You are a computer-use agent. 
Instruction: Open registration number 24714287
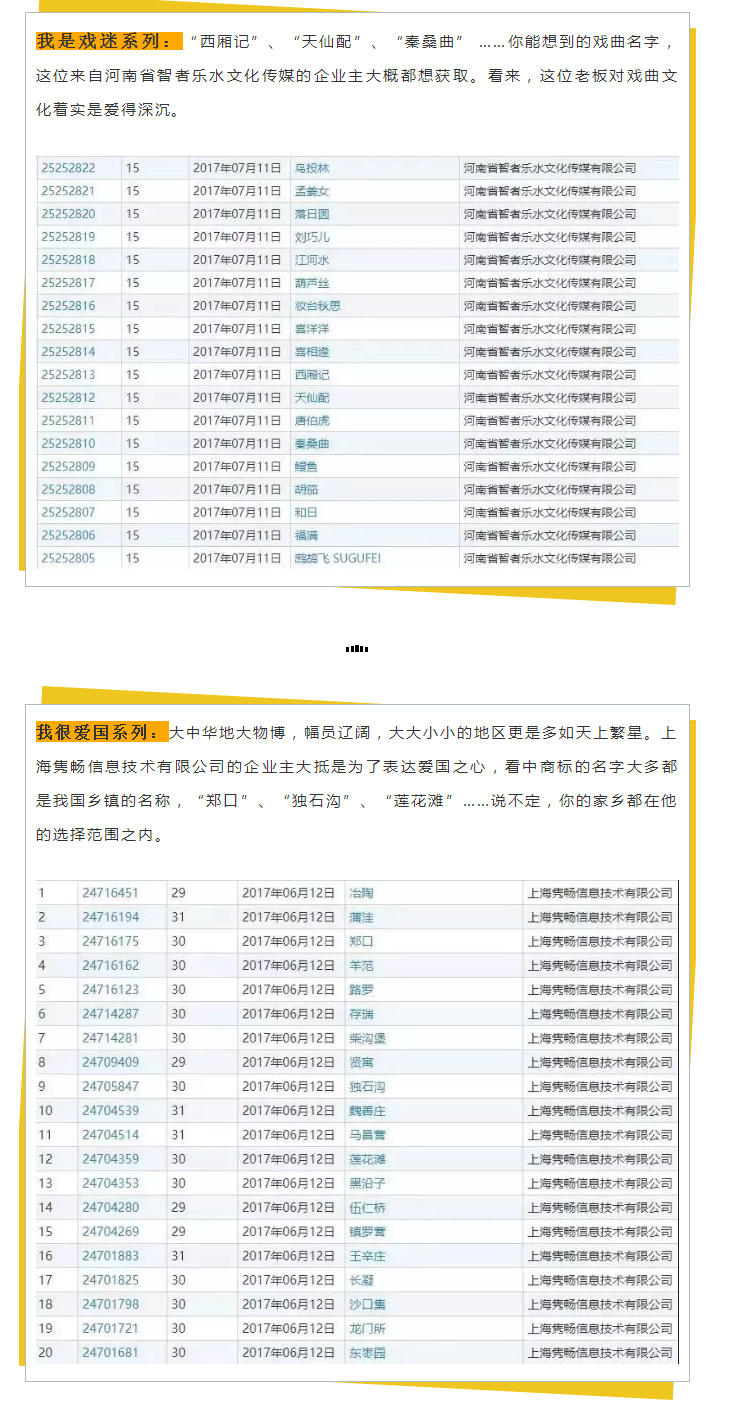coord(110,1014)
